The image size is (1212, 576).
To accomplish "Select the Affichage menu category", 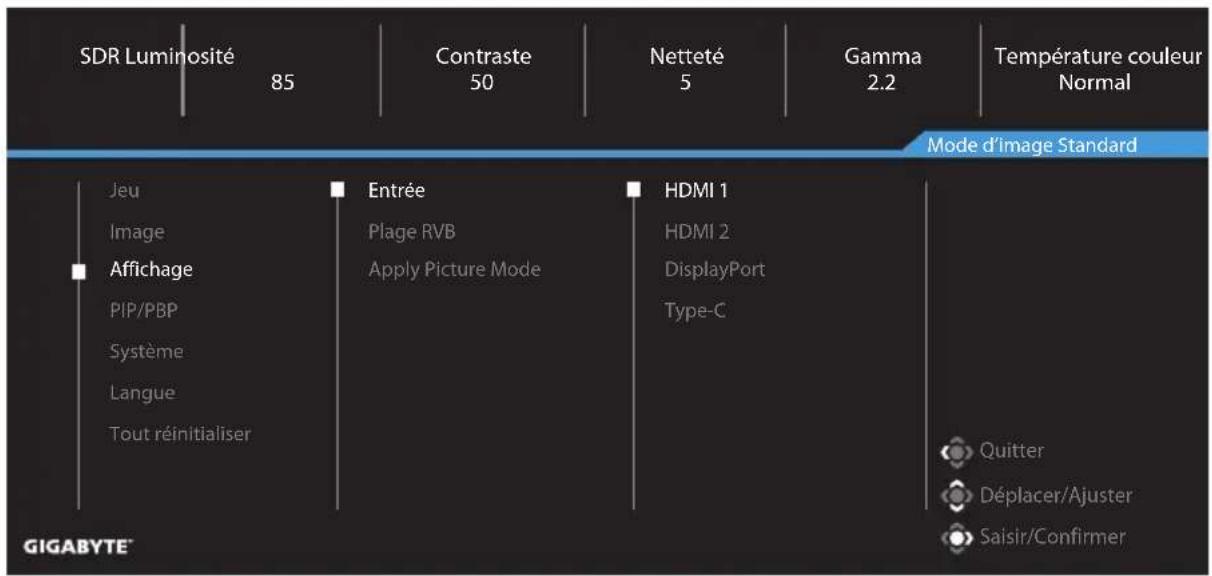I will [151, 270].
